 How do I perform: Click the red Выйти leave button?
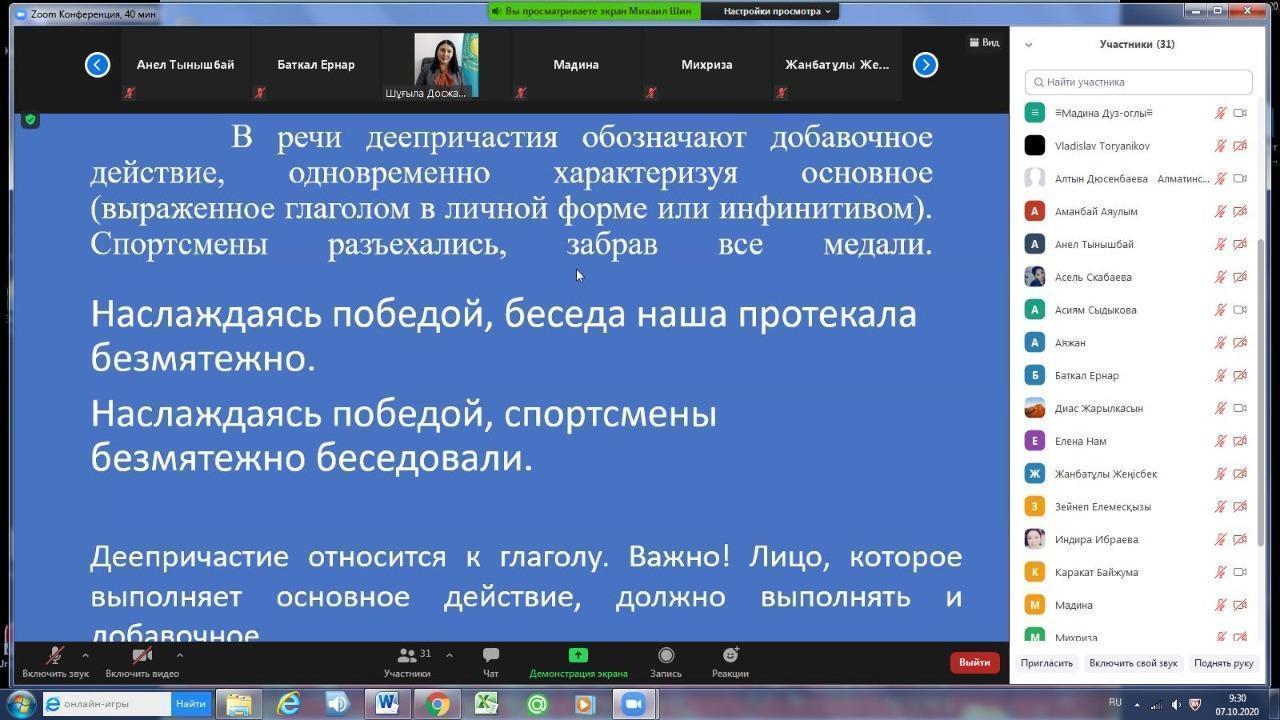pos(974,662)
